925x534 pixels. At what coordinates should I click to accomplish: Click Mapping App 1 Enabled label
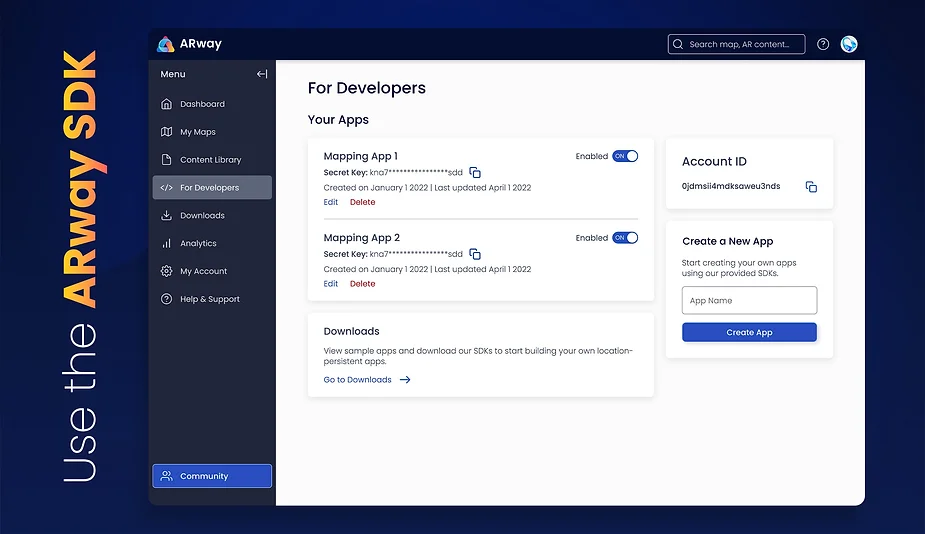pyautogui.click(x=592, y=156)
